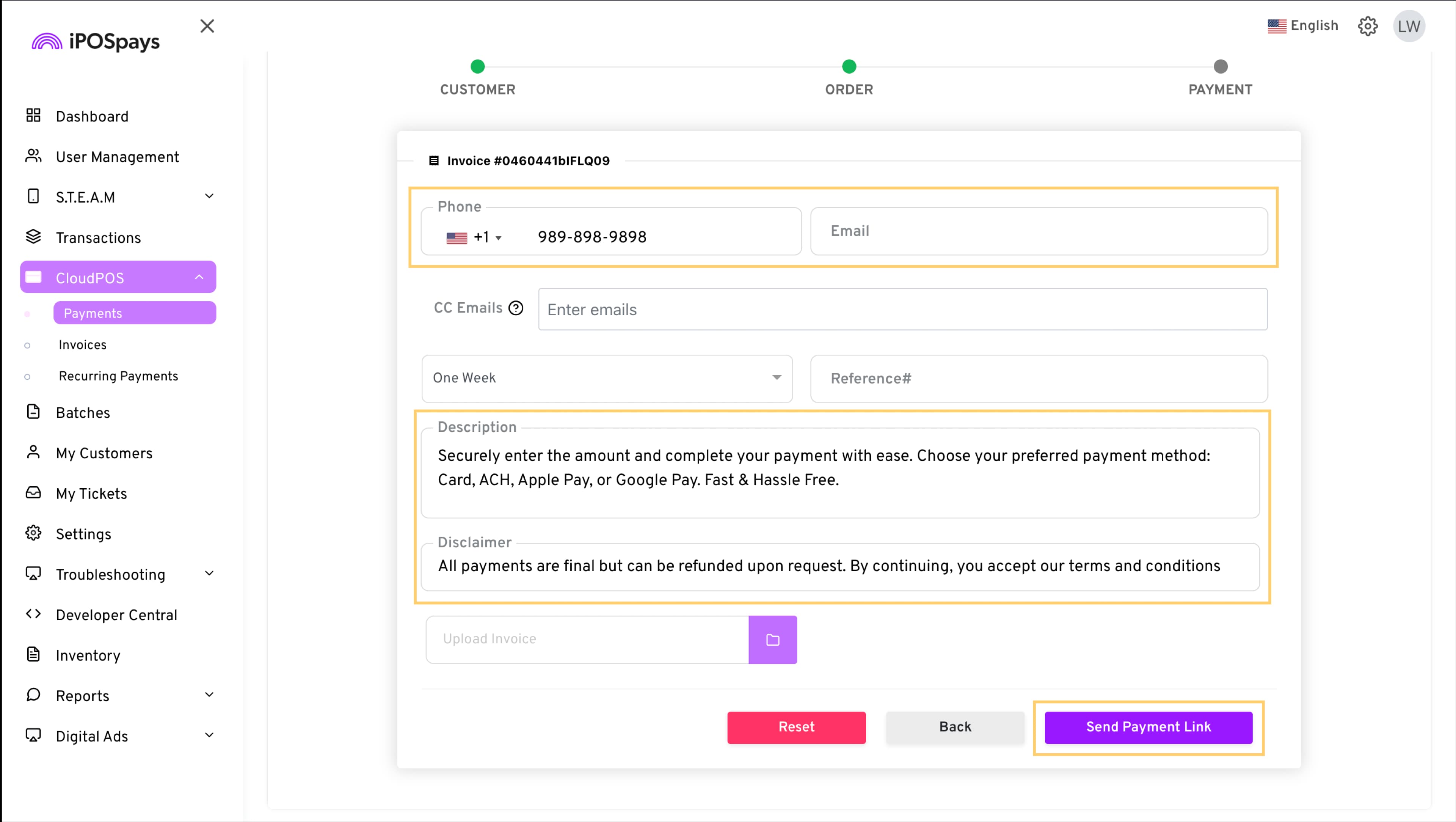The image size is (1456, 822).
Task: Change language from English
Action: coord(1302,26)
